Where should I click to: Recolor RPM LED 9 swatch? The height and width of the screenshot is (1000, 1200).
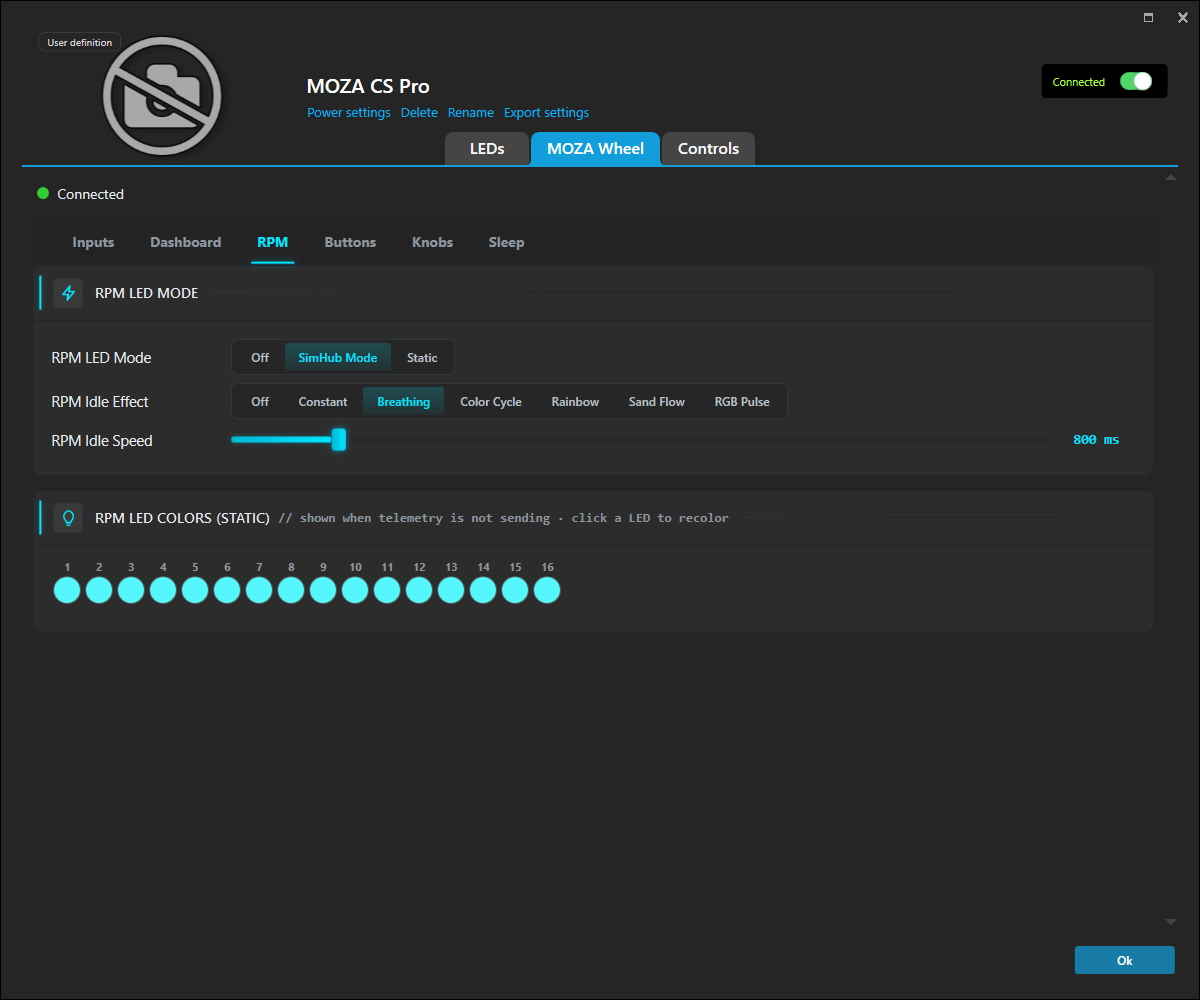coord(323,590)
